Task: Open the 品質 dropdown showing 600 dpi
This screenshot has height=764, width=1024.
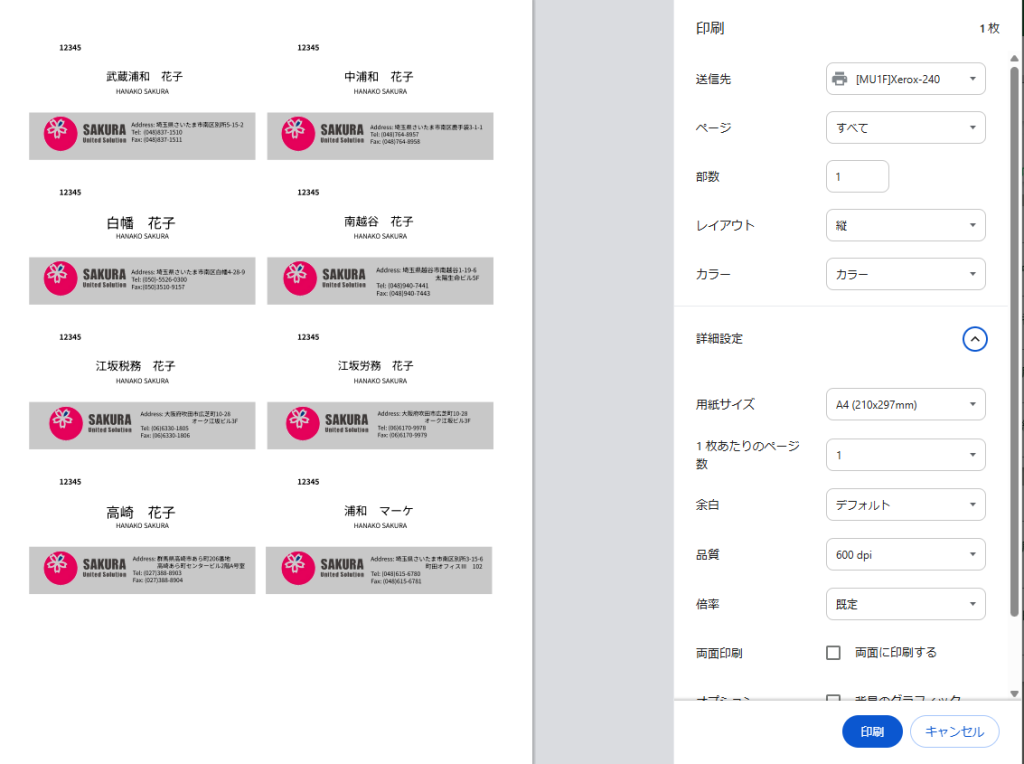Action: click(905, 555)
